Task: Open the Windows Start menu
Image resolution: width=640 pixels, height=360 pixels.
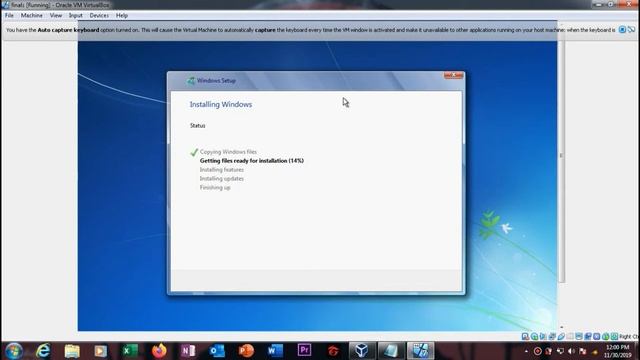Action: (x=13, y=351)
